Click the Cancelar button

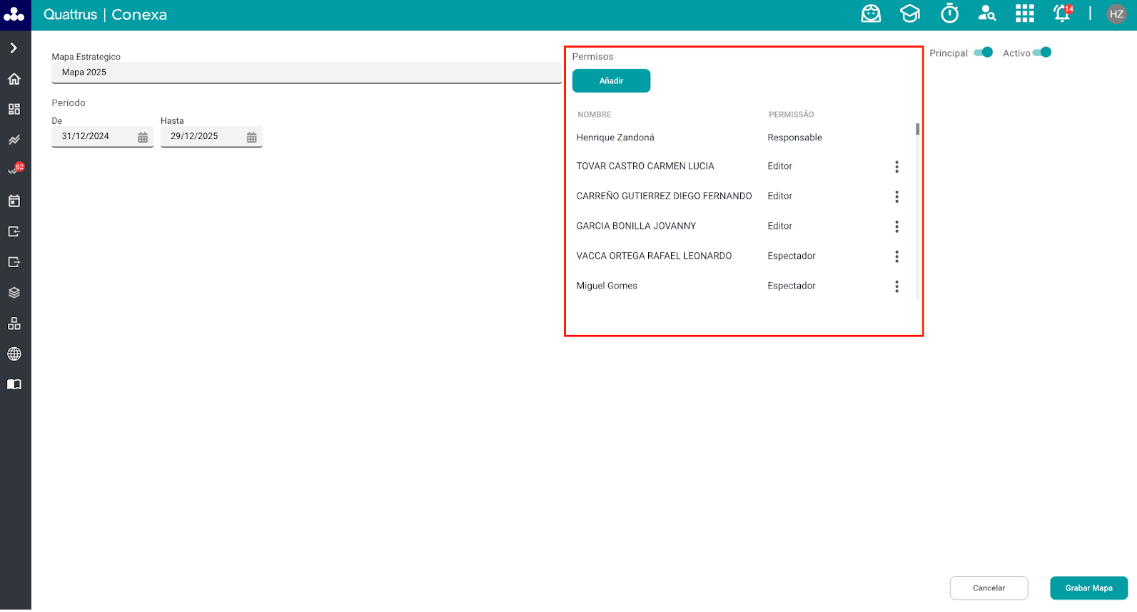coord(989,588)
